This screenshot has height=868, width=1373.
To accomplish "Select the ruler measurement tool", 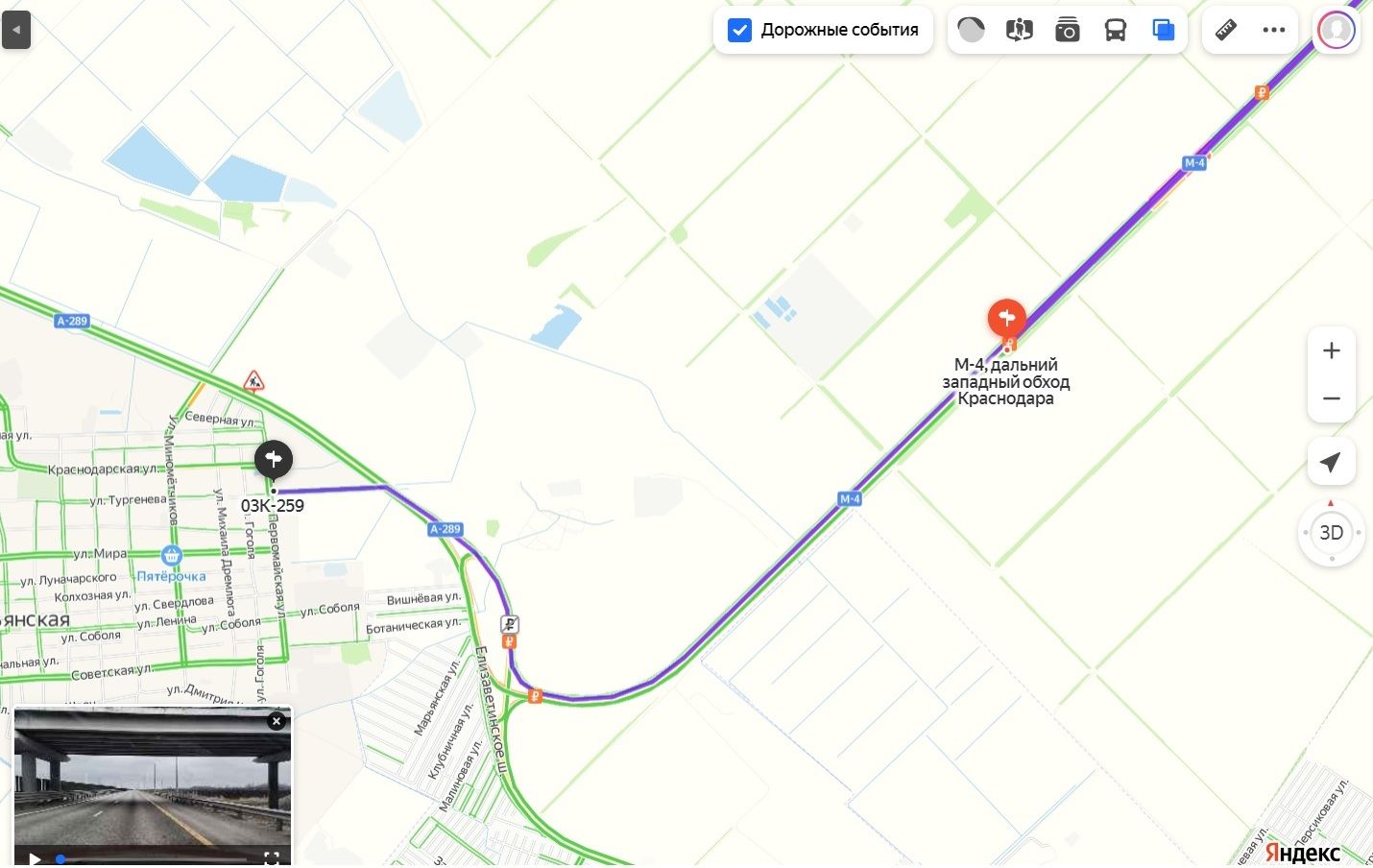I will 1226,30.
